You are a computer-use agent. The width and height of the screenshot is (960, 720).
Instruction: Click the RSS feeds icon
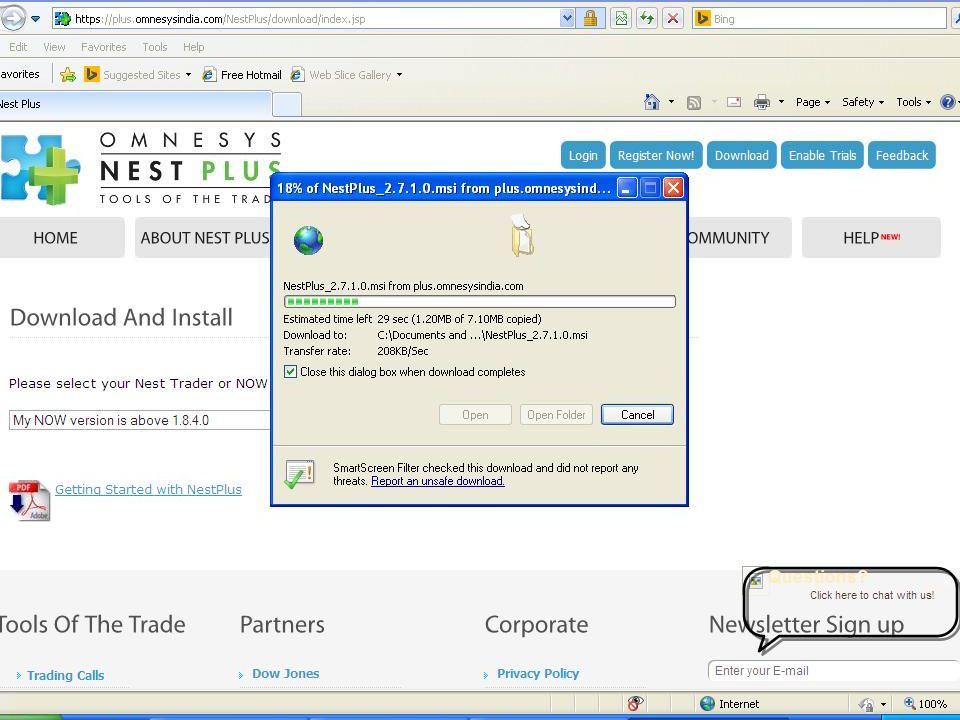tap(694, 102)
